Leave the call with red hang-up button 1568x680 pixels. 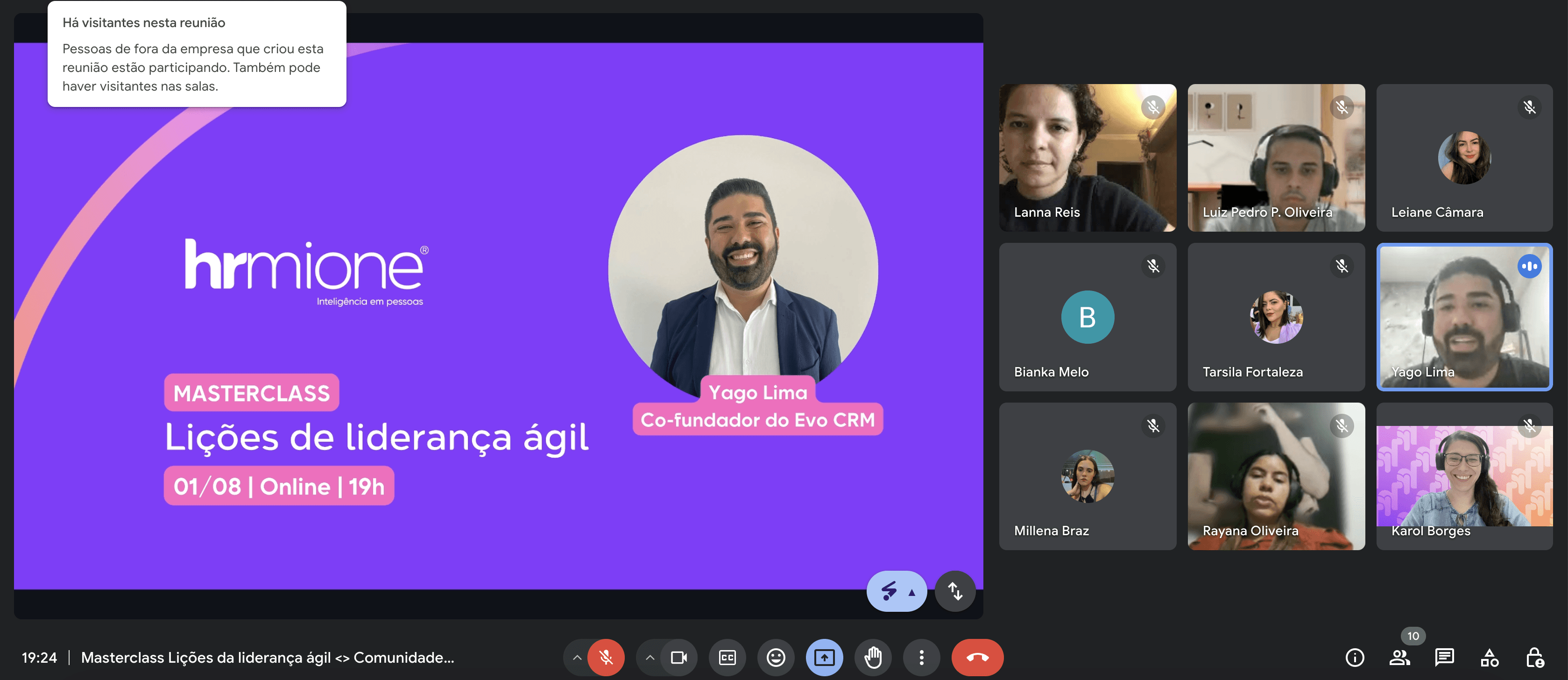[978, 658]
